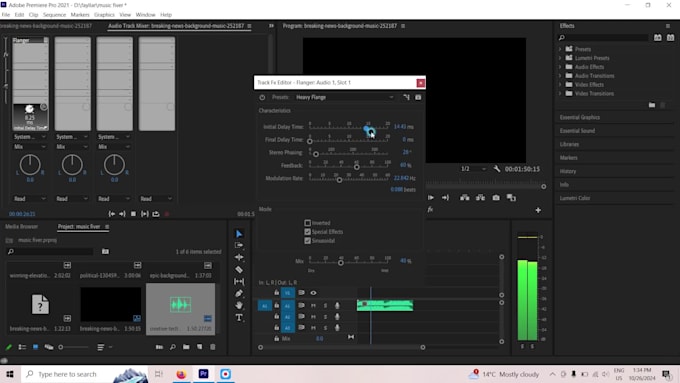The image size is (680, 383).
Task: Open System input dropdown under Flanger channel
Action: tap(30, 137)
